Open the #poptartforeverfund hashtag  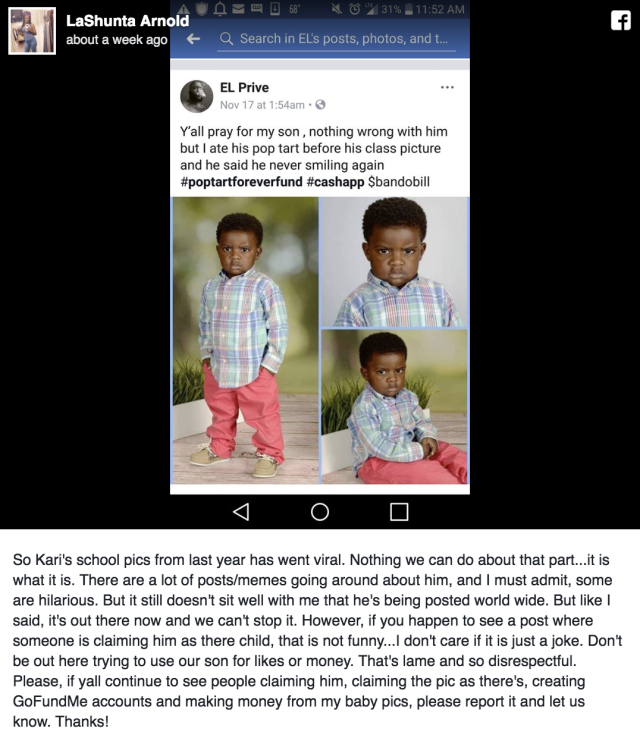[241, 182]
